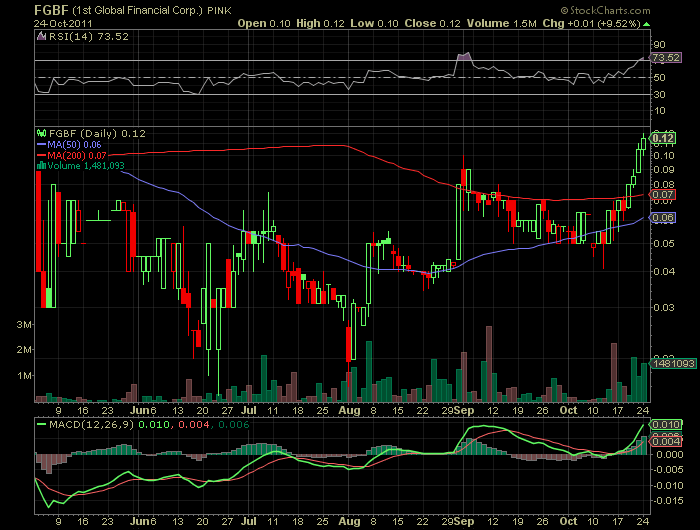Click the MACD right-side tag 0.010
The height and width of the screenshot is (530, 700).
coord(666,425)
